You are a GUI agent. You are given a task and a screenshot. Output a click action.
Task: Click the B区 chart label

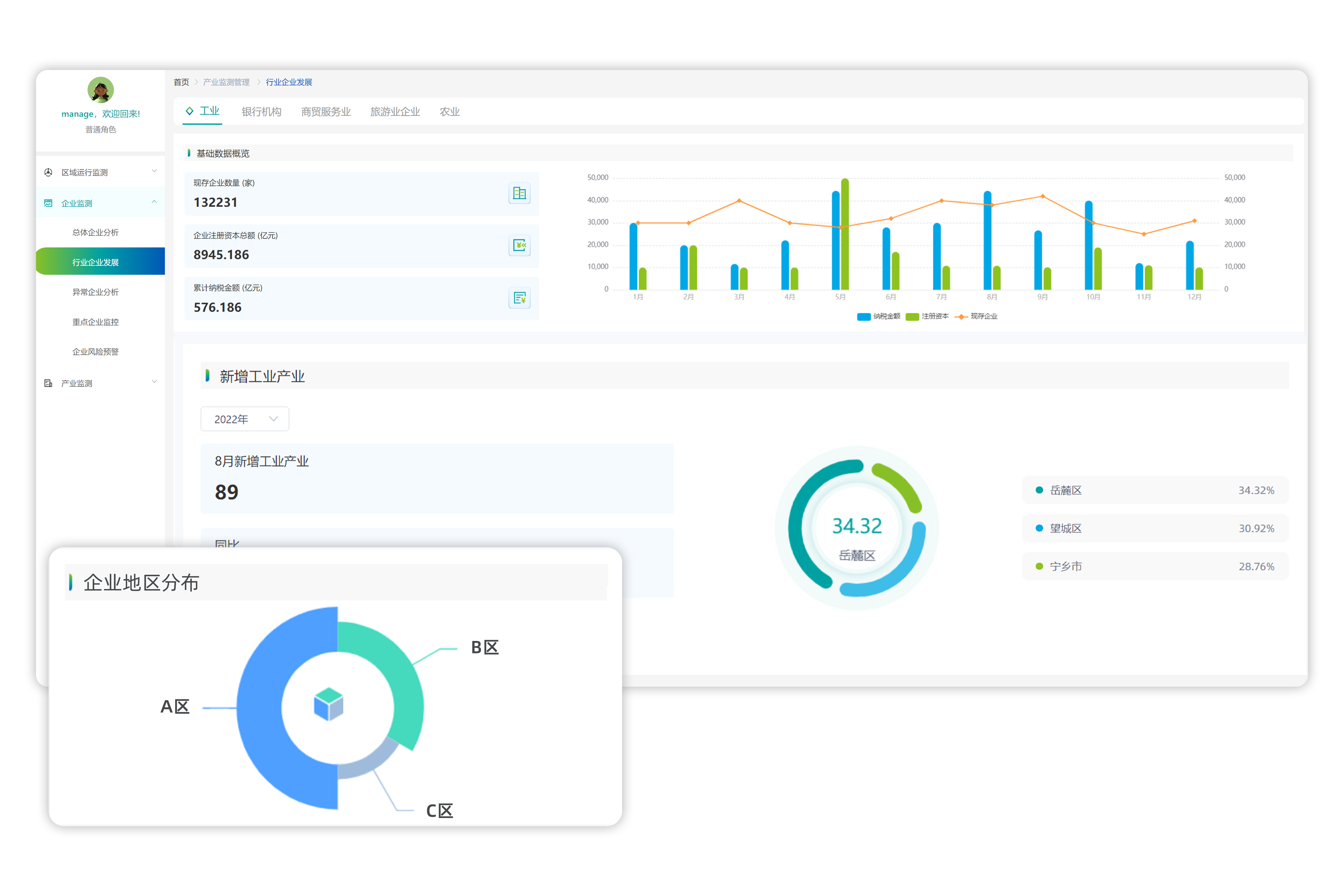(485, 647)
